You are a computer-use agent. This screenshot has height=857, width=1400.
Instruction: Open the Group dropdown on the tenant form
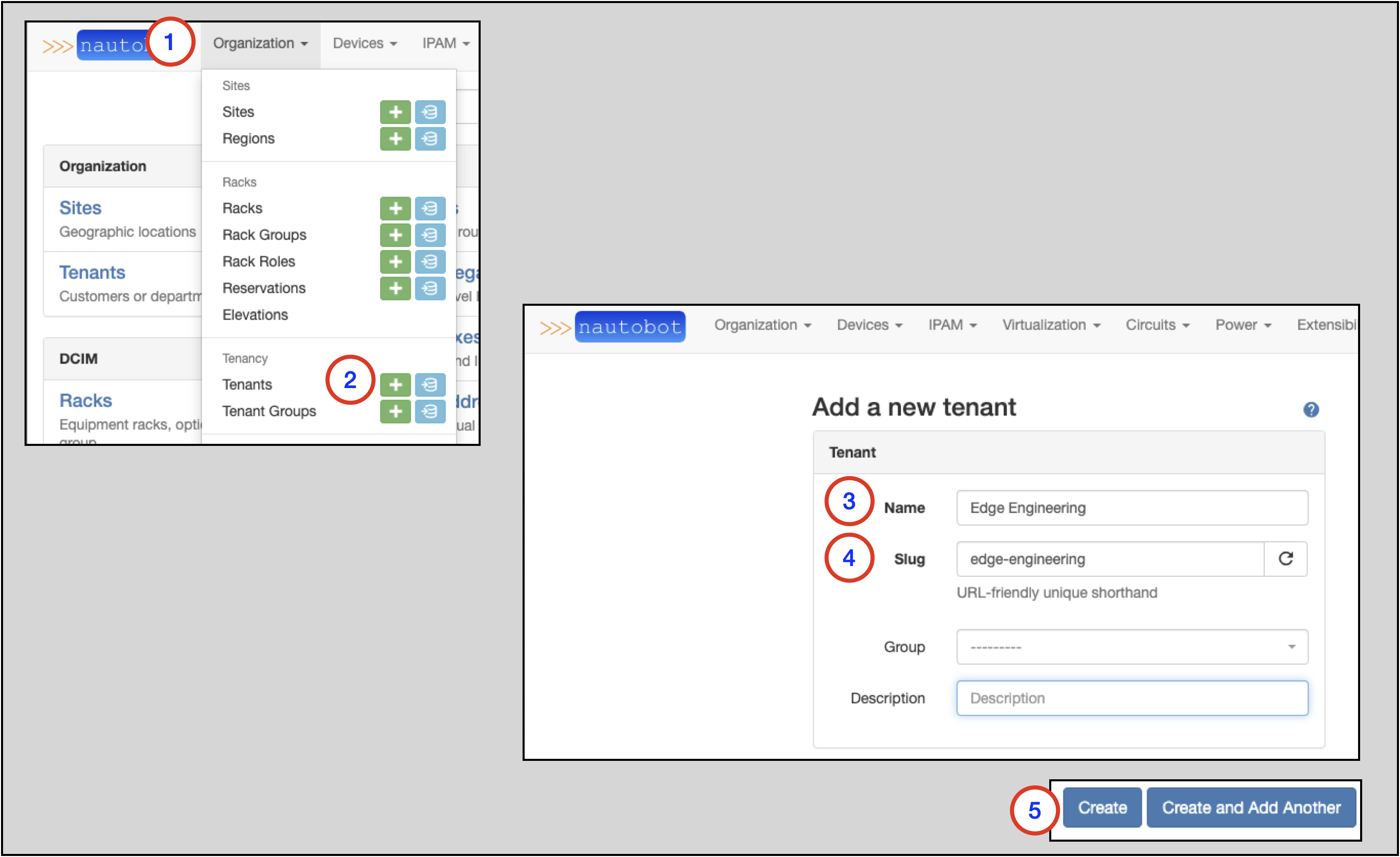1131,647
